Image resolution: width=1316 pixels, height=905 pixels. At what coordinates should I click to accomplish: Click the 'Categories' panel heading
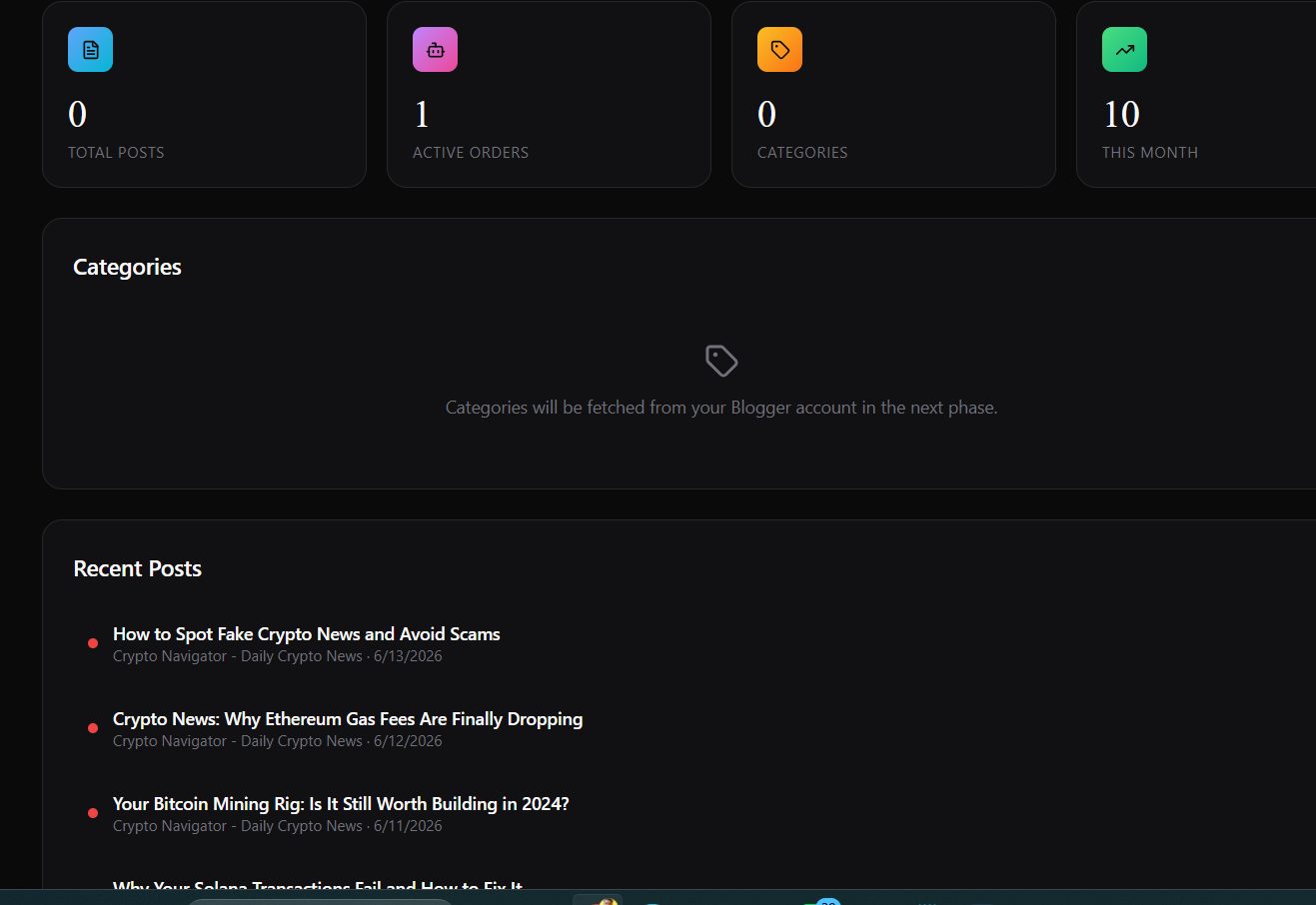pos(127,267)
